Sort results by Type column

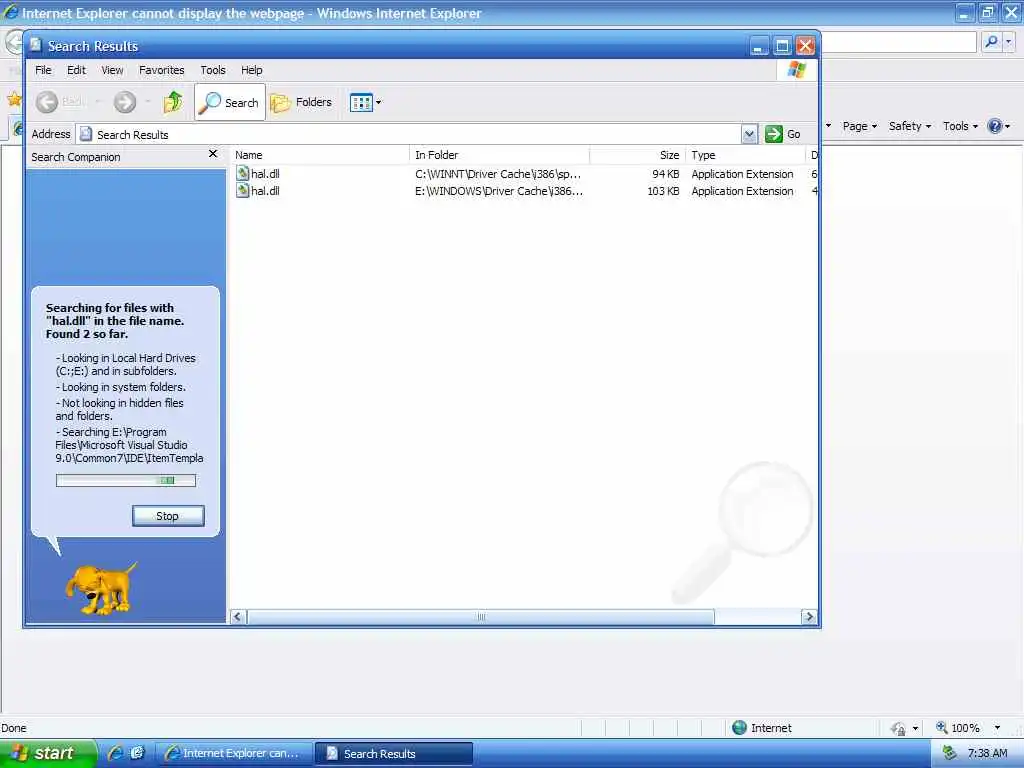pos(745,155)
